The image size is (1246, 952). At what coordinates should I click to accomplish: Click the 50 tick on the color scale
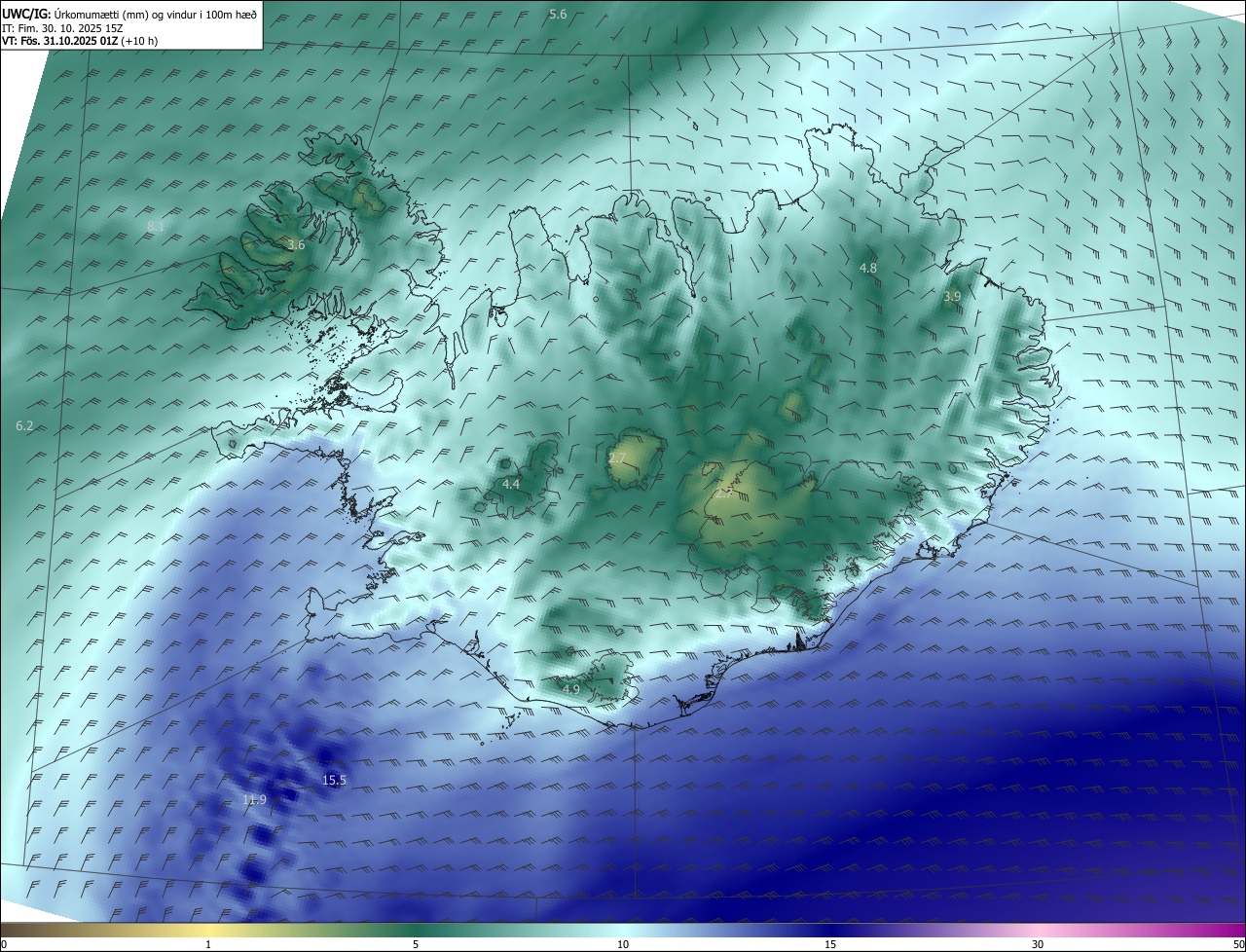point(1237,944)
